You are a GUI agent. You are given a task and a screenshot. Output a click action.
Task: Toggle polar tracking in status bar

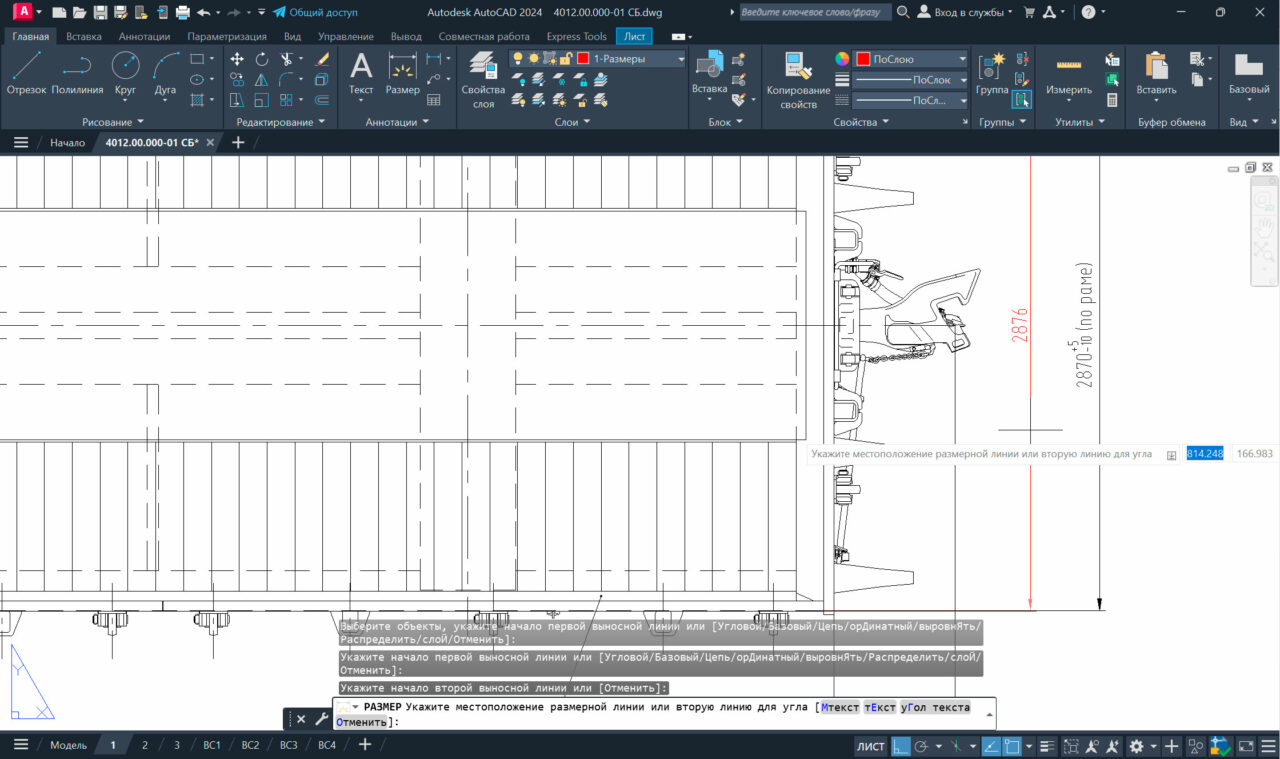(x=921, y=746)
